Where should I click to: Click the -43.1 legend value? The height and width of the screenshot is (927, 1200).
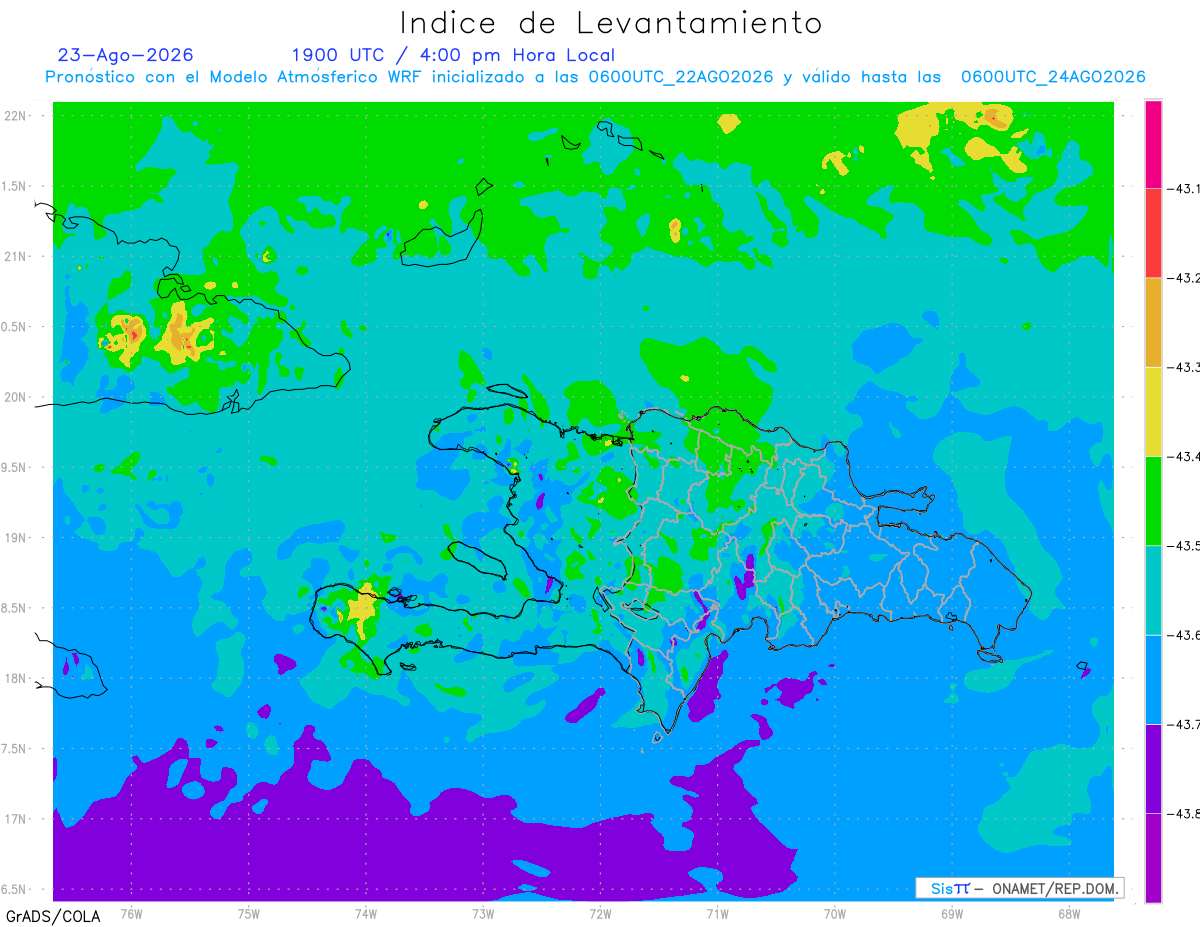pyautogui.click(x=1183, y=188)
